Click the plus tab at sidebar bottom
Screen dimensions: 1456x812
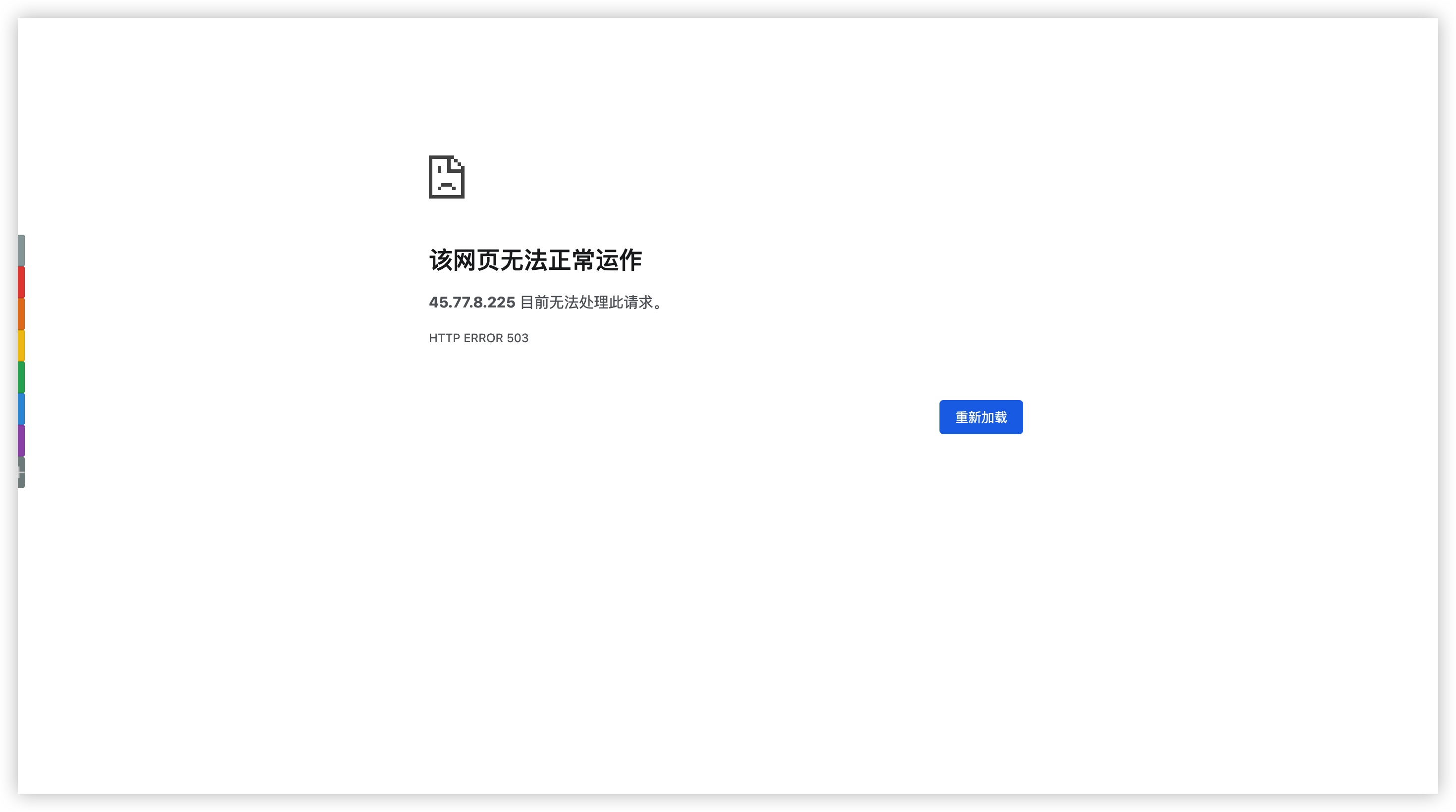coord(21,472)
